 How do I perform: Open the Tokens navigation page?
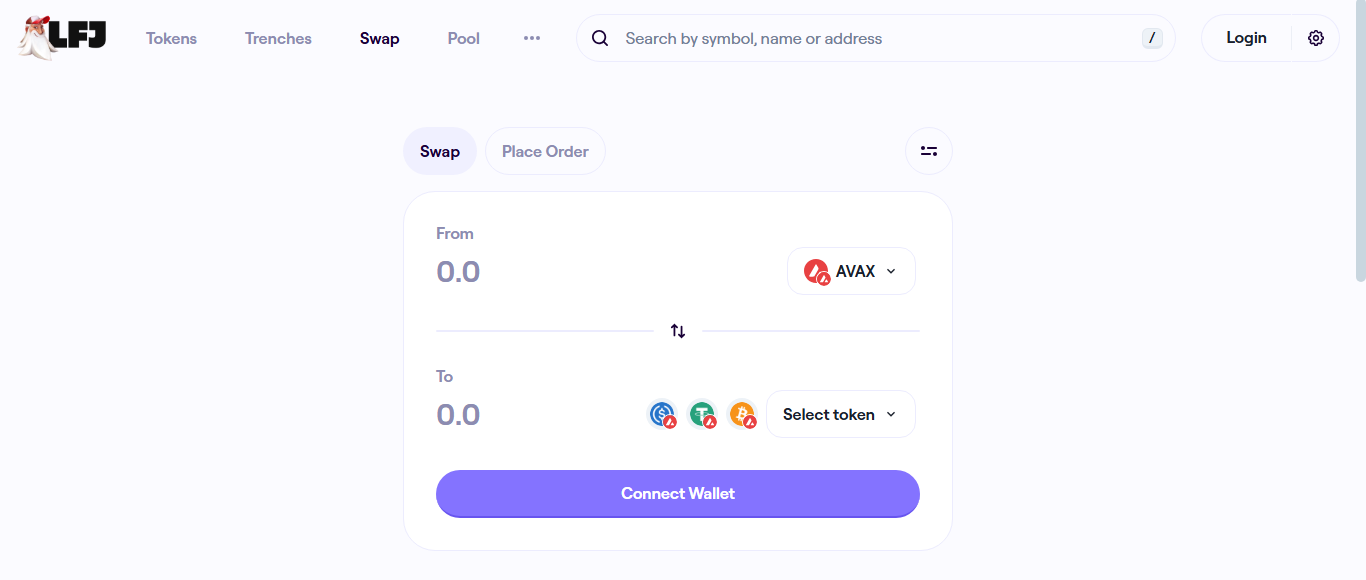[171, 39]
